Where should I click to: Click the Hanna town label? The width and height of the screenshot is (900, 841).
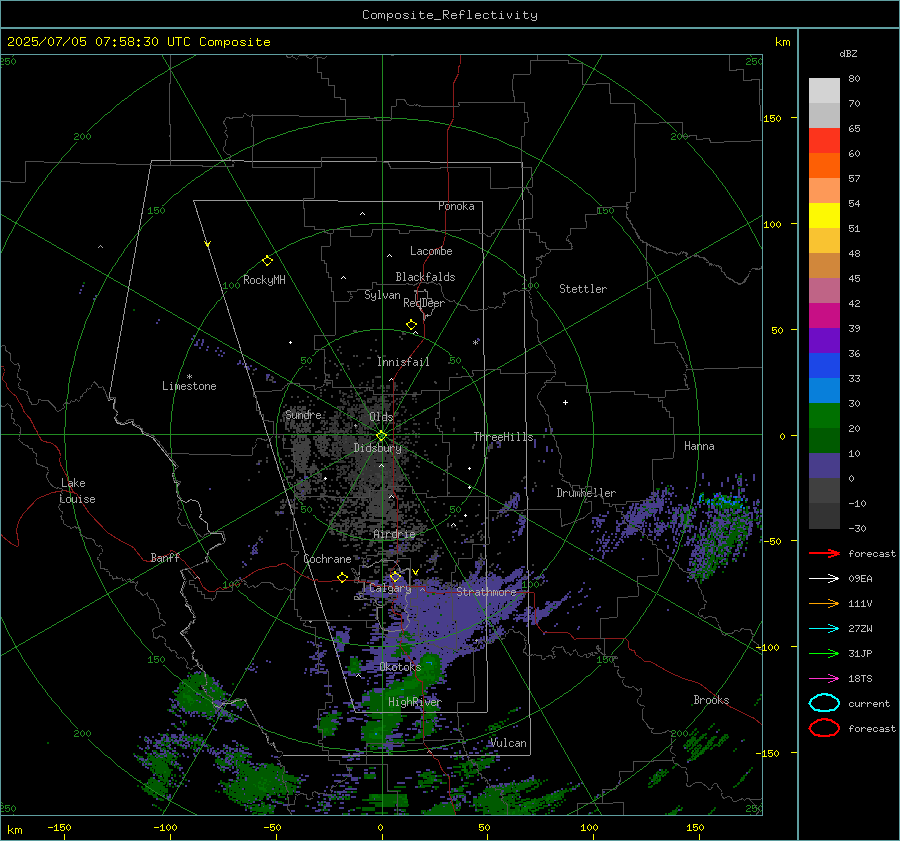point(699,446)
